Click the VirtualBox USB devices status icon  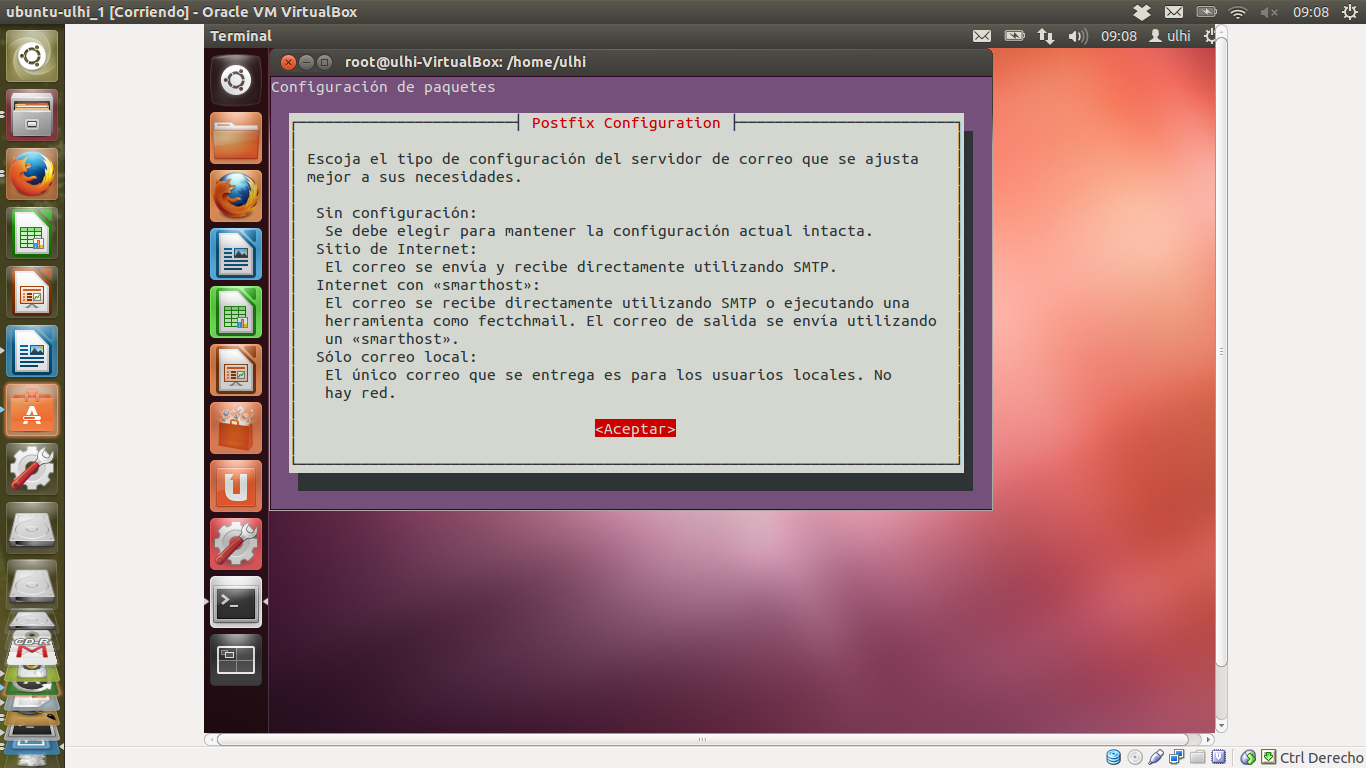pyautogui.click(x=1156, y=757)
